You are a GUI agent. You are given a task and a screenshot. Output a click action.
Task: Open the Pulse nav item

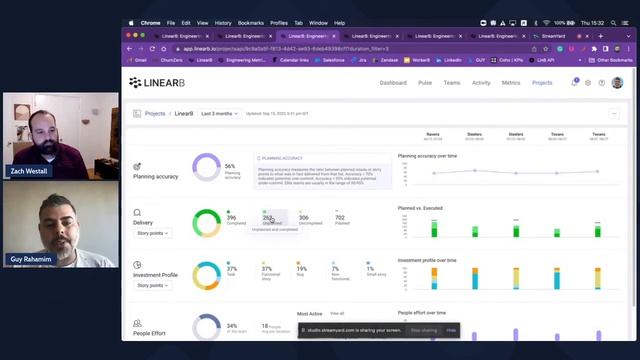tap(425, 83)
